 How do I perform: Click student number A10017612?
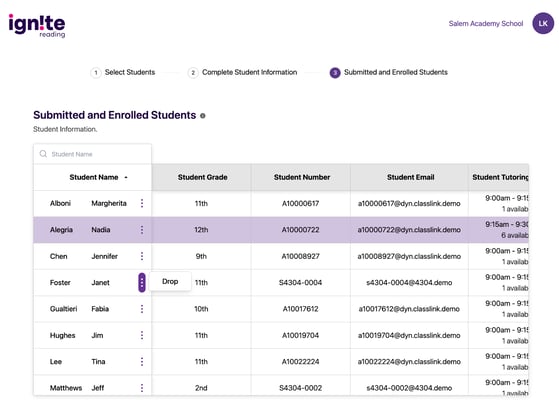(301, 309)
